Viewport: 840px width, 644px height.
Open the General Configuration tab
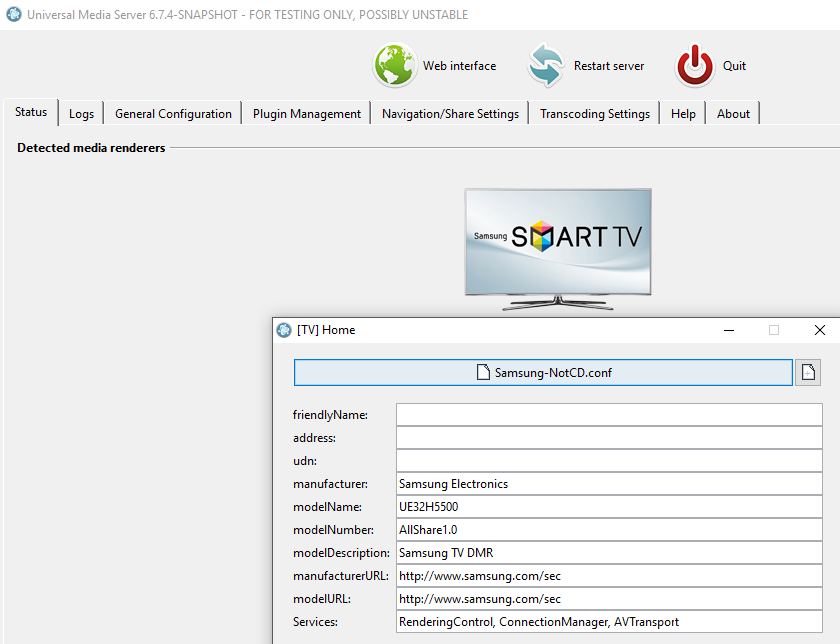tap(173, 114)
